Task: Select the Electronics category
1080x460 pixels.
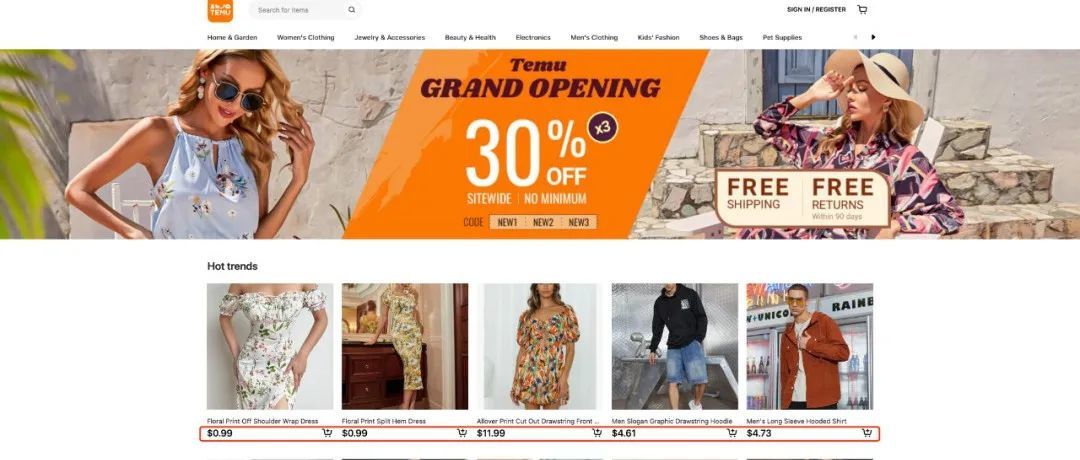Action: coord(533,37)
